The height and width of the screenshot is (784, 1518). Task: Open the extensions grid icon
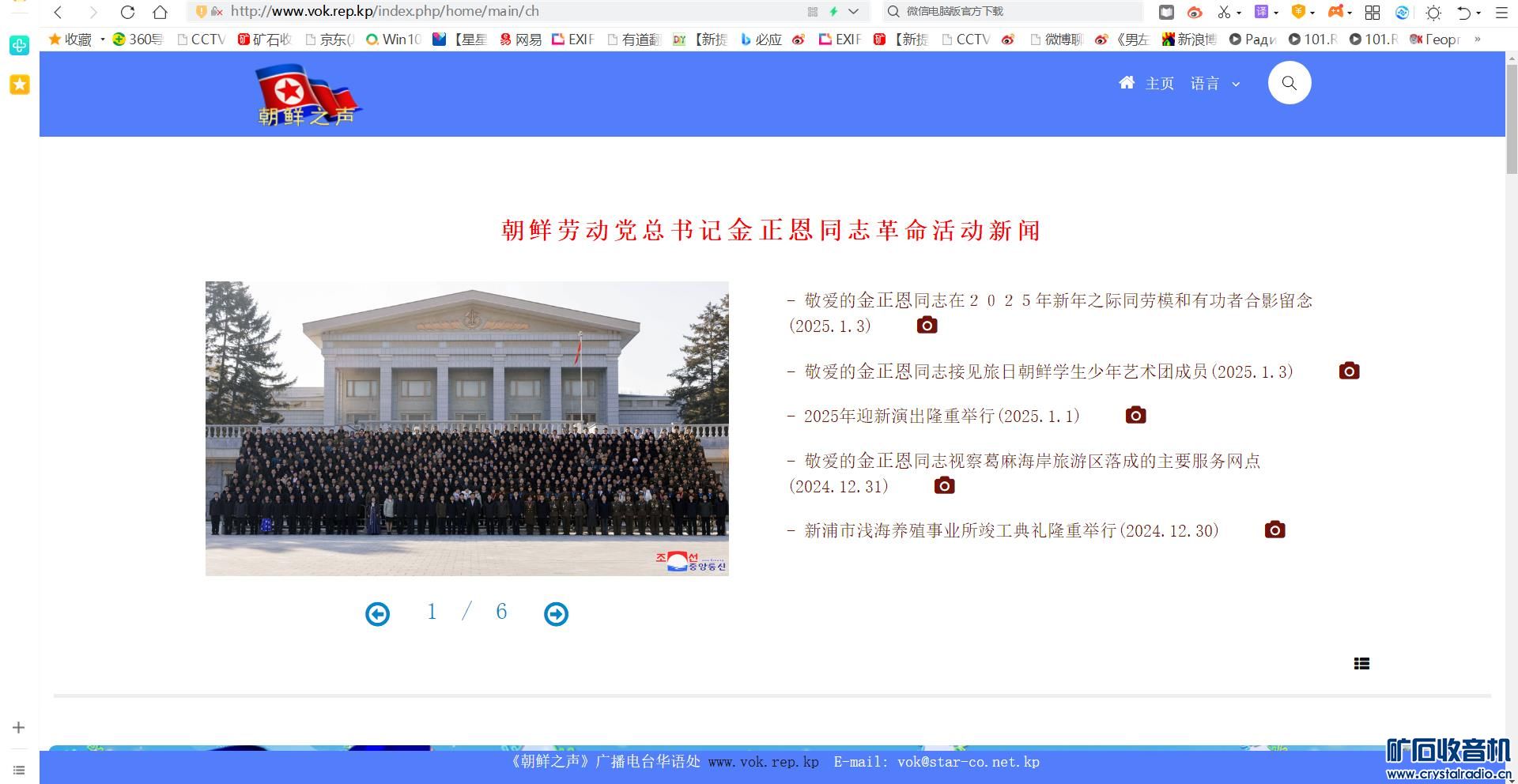1373,13
